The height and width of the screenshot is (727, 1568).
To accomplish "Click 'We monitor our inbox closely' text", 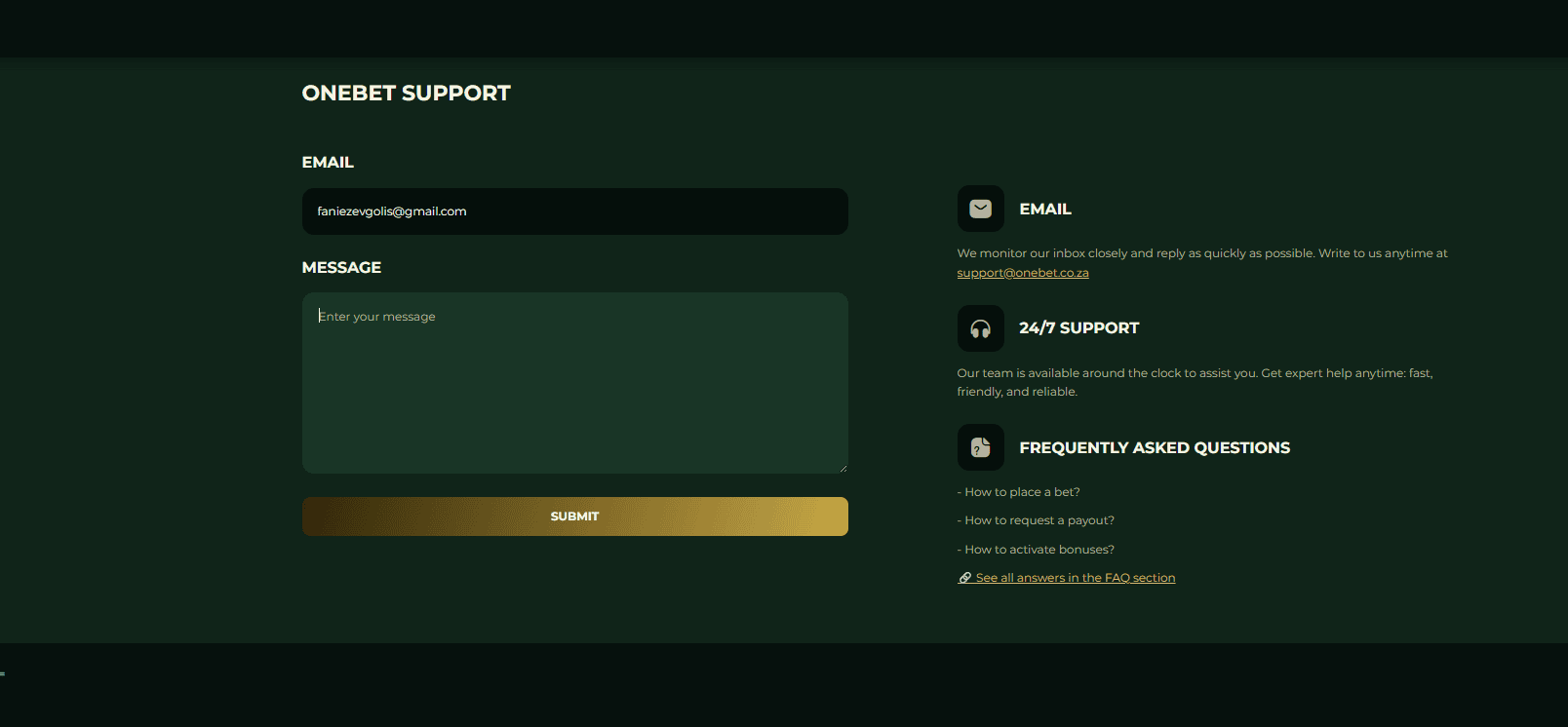I will (1041, 253).
